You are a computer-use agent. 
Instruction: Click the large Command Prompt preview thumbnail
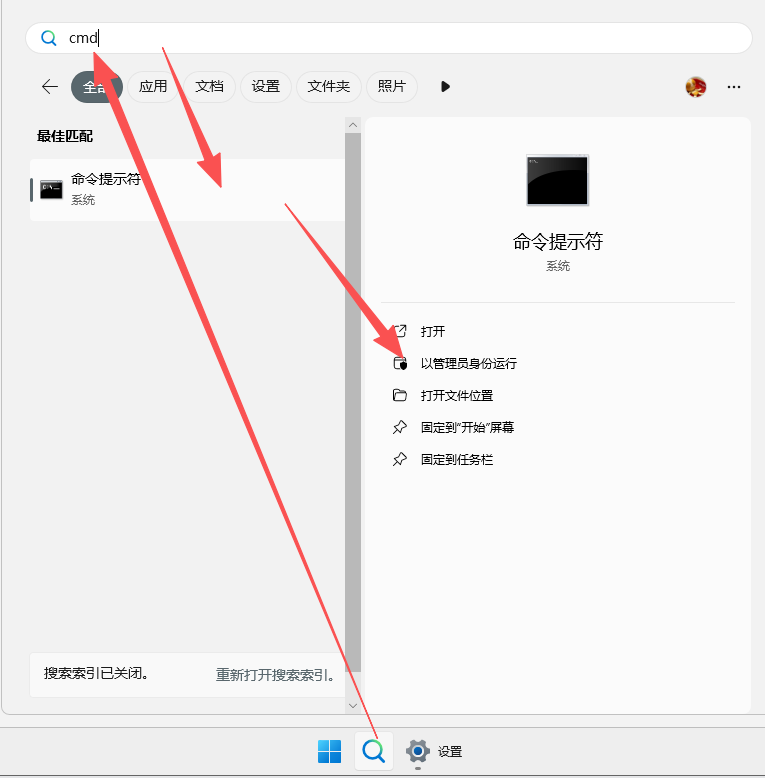pos(558,180)
